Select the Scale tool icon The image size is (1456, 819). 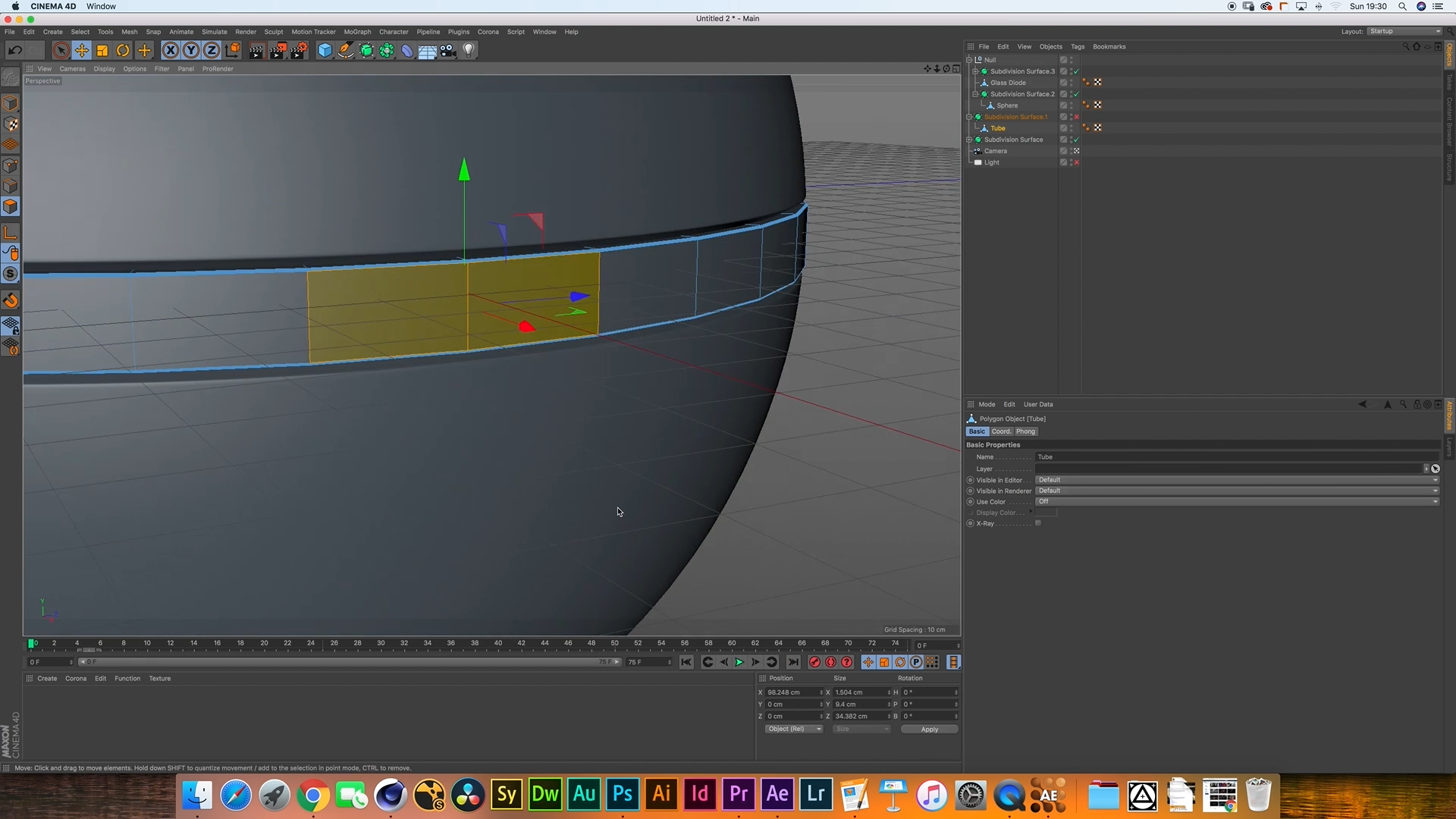point(102,51)
